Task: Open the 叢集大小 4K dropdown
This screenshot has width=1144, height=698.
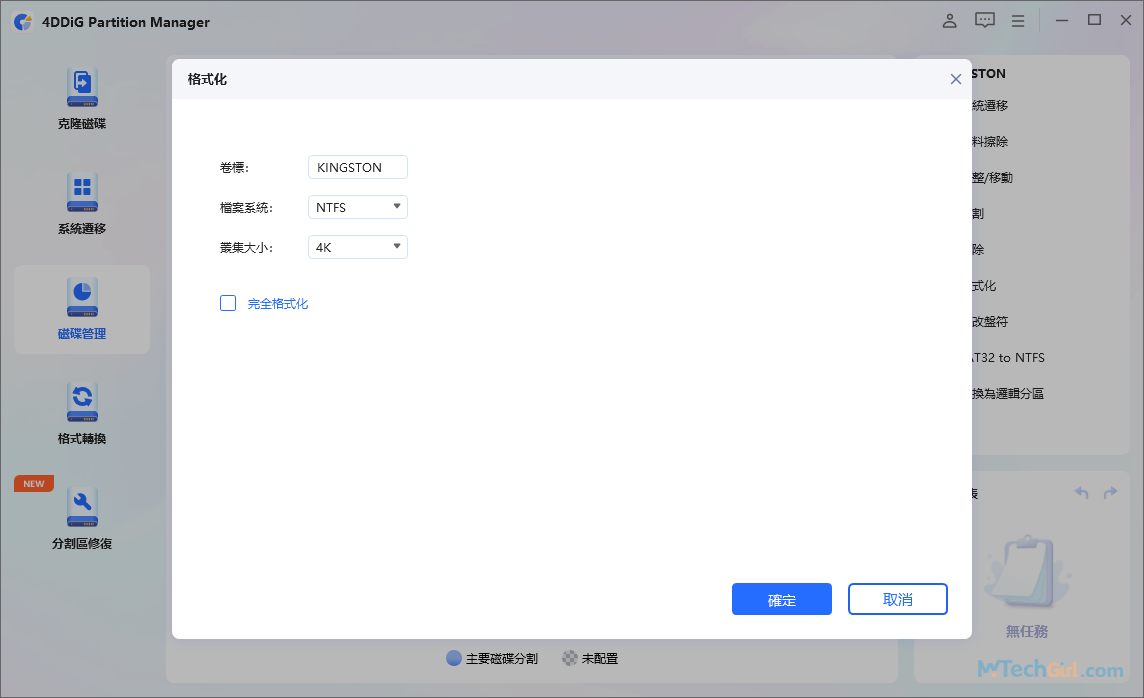Action: pyautogui.click(x=357, y=246)
